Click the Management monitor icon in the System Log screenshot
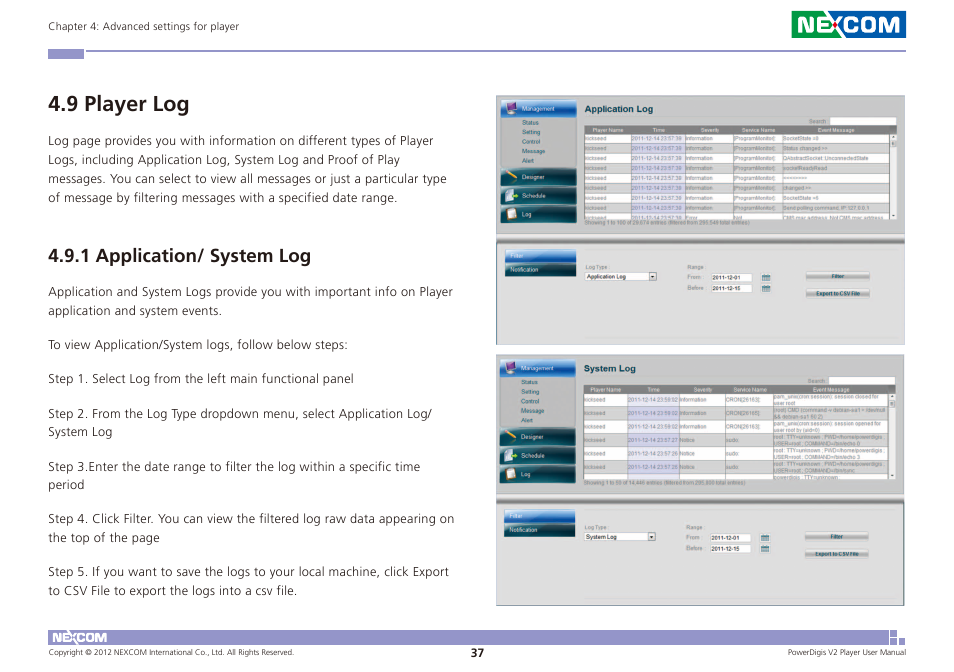Viewport: 954px width, 672px height. coord(510,367)
